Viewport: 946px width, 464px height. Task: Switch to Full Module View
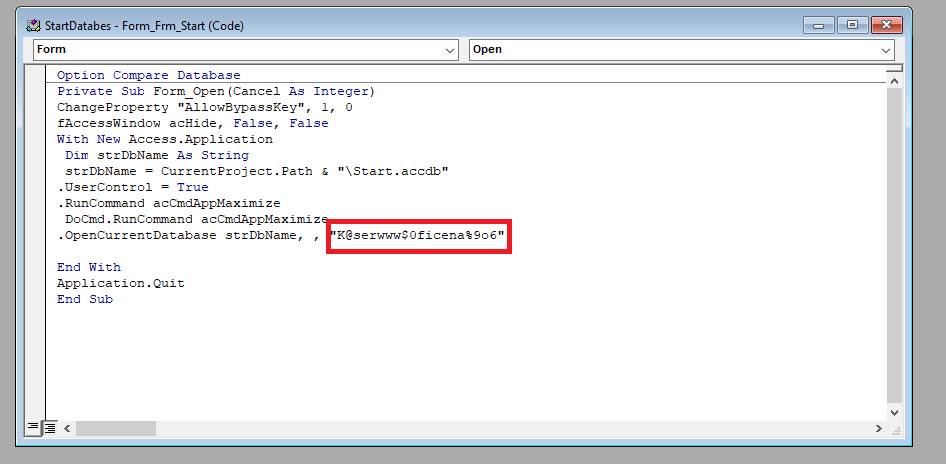[x=49, y=428]
